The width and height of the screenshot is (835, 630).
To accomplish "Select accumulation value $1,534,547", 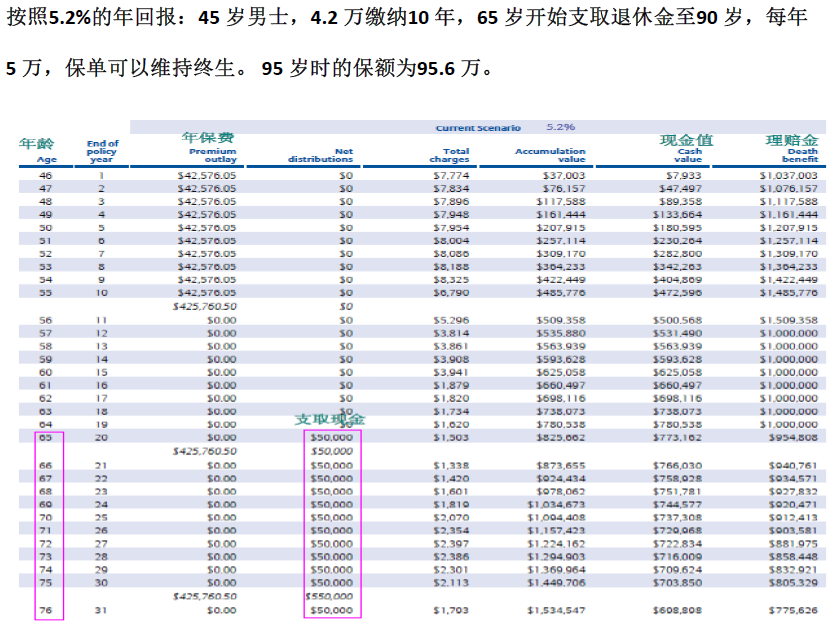I will coord(556,611).
